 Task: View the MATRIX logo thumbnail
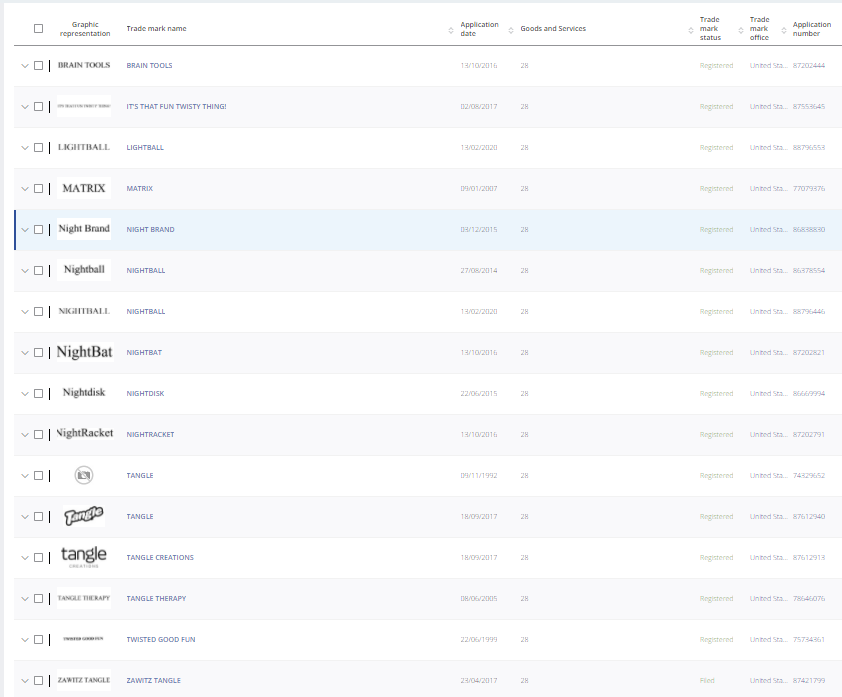pos(84,188)
